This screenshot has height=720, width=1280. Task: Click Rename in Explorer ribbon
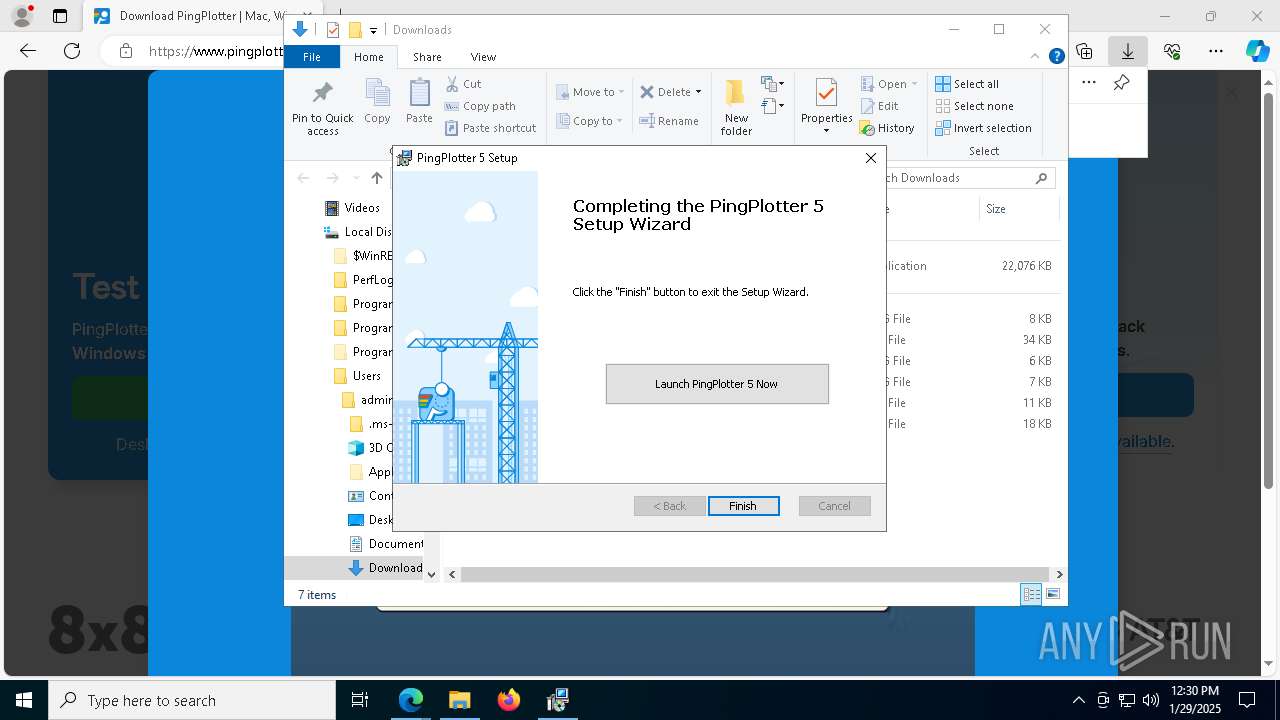point(669,121)
